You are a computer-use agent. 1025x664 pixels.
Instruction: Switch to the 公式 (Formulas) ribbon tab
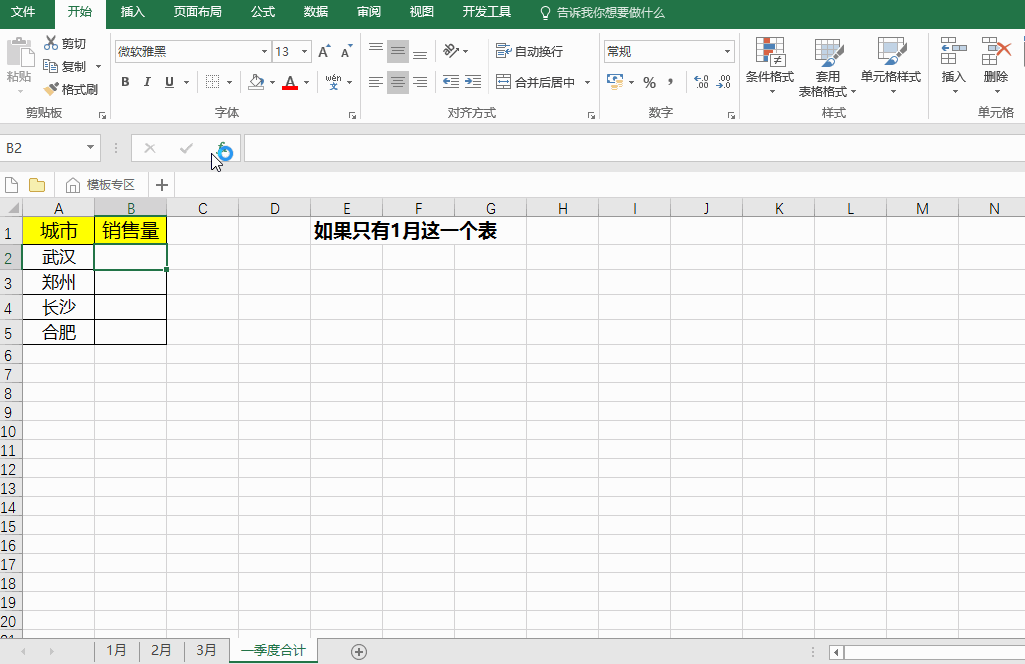point(263,12)
